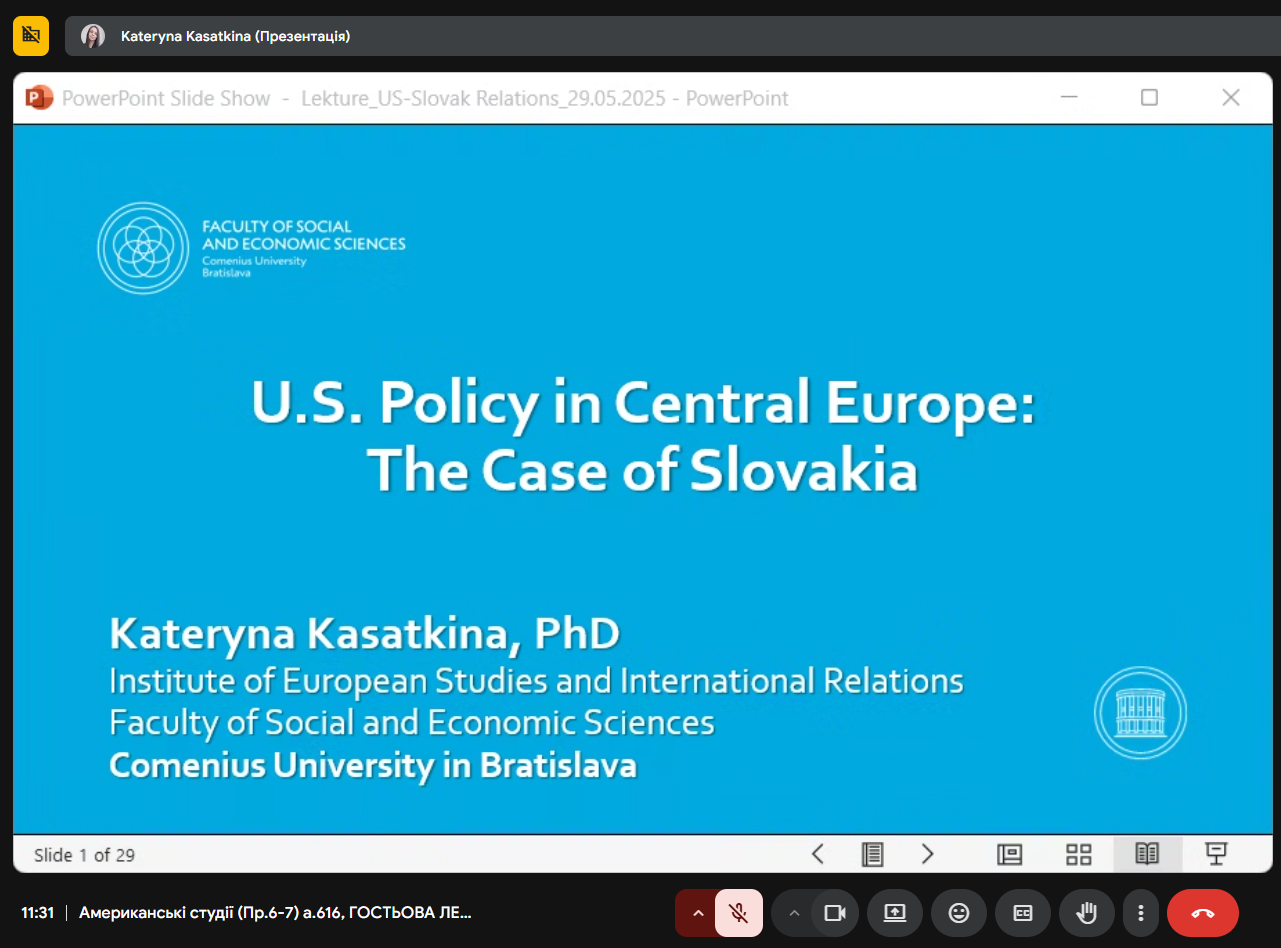1281x948 pixels.
Task: Go to the next slide arrow
Action: [927, 854]
